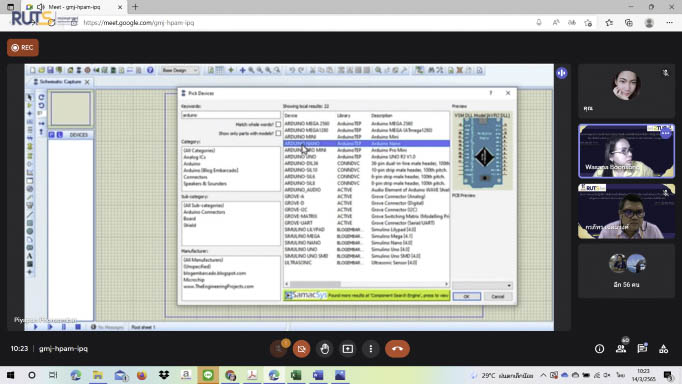Select www.TheEngineeringProjects.com manufacturer
Image resolution: width=682 pixels, height=384 pixels.
point(218,286)
